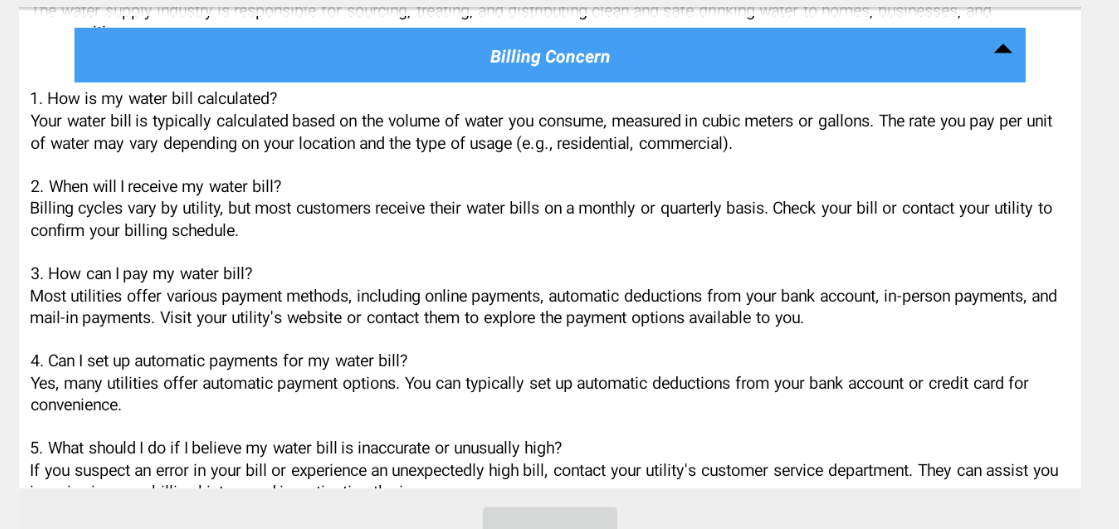Click the answer listing various payment methods

[543, 296]
